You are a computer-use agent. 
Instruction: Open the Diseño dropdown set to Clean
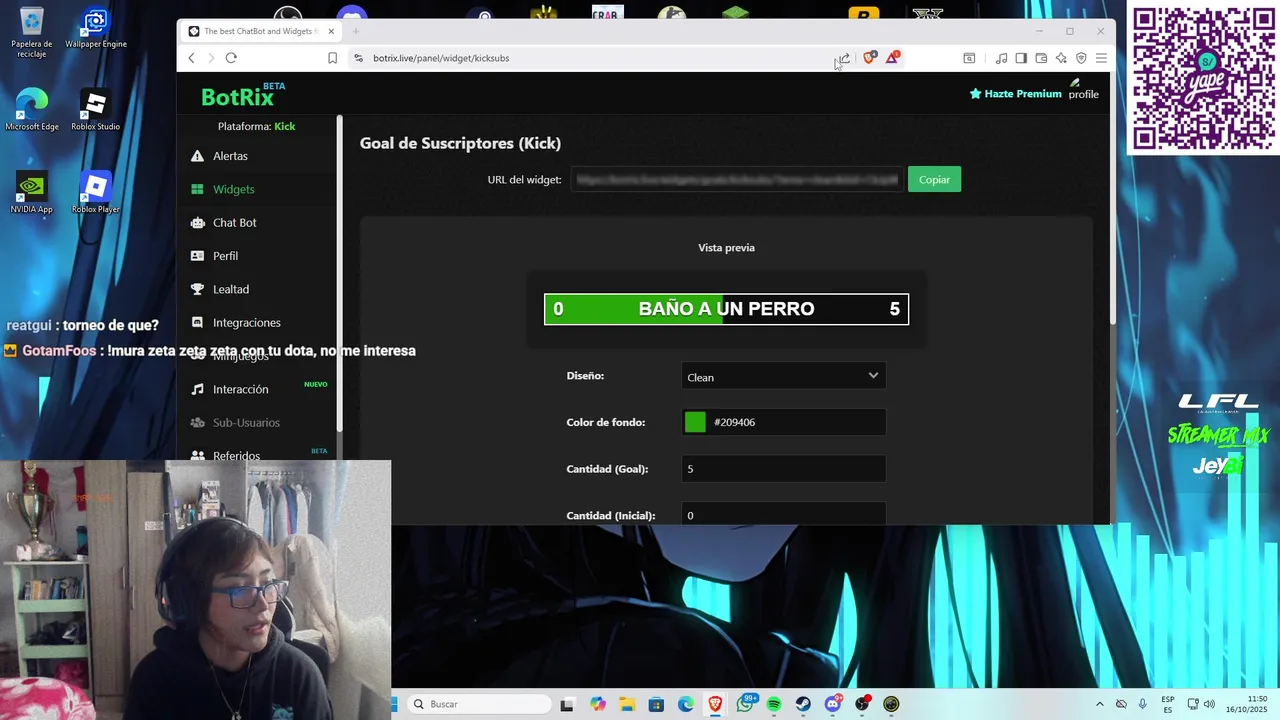tap(783, 376)
